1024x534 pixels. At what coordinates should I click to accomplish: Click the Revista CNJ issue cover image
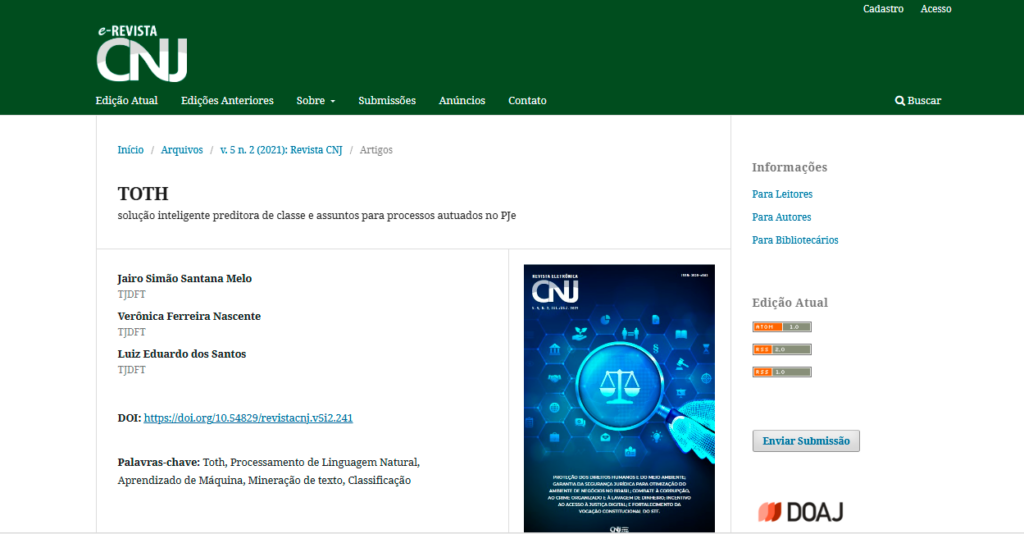(619, 398)
